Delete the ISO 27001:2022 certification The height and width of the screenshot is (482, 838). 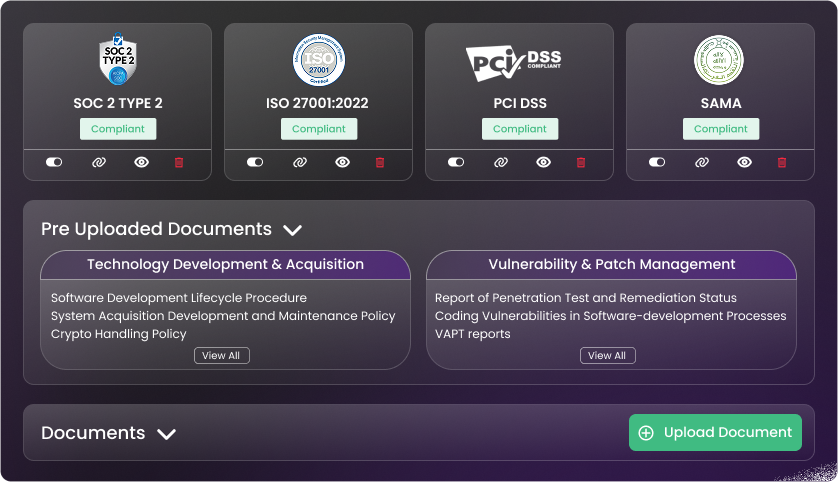pos(380,162)
